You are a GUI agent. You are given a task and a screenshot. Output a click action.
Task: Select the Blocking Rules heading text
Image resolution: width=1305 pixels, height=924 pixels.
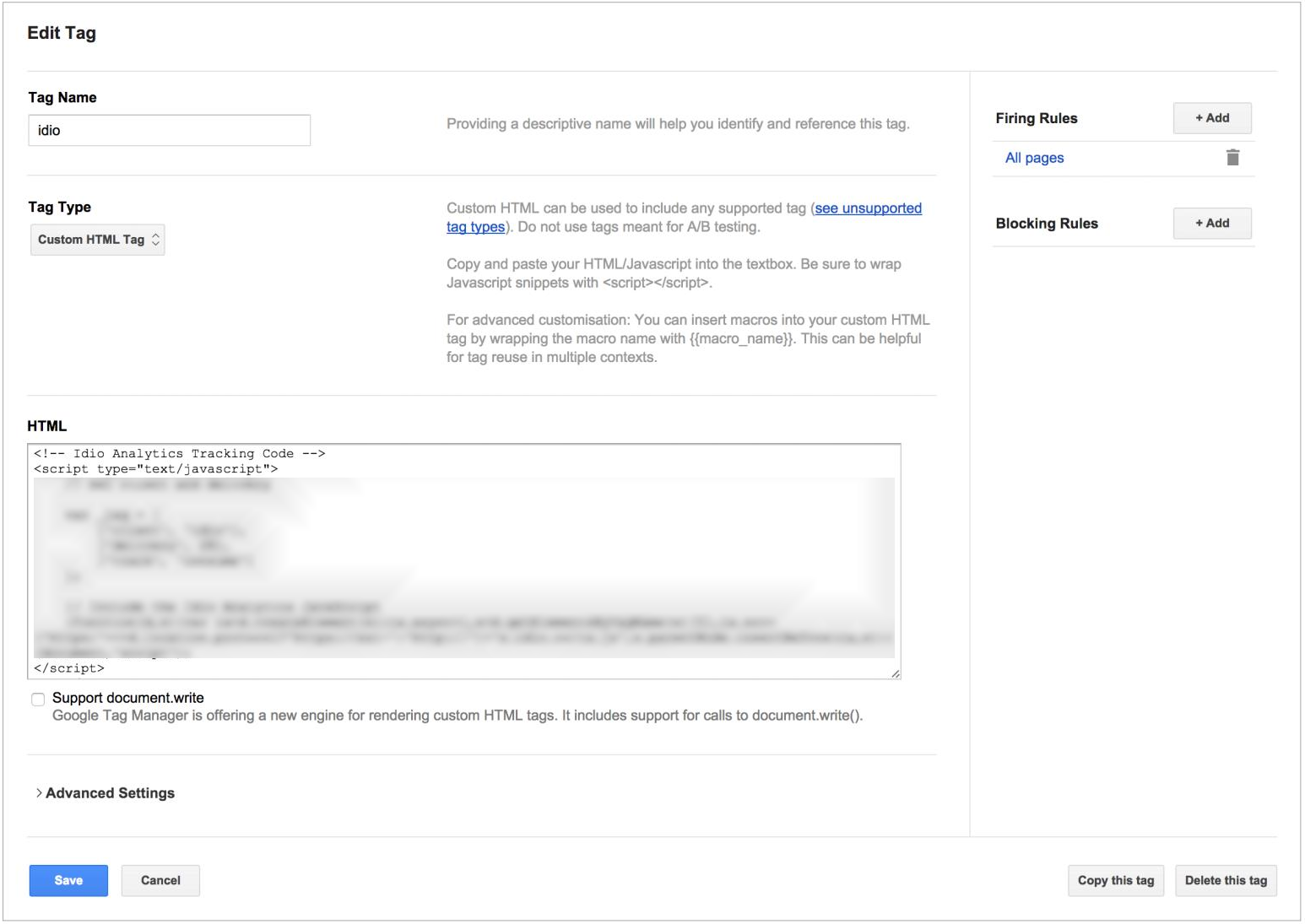click(x=1047, y=224)
